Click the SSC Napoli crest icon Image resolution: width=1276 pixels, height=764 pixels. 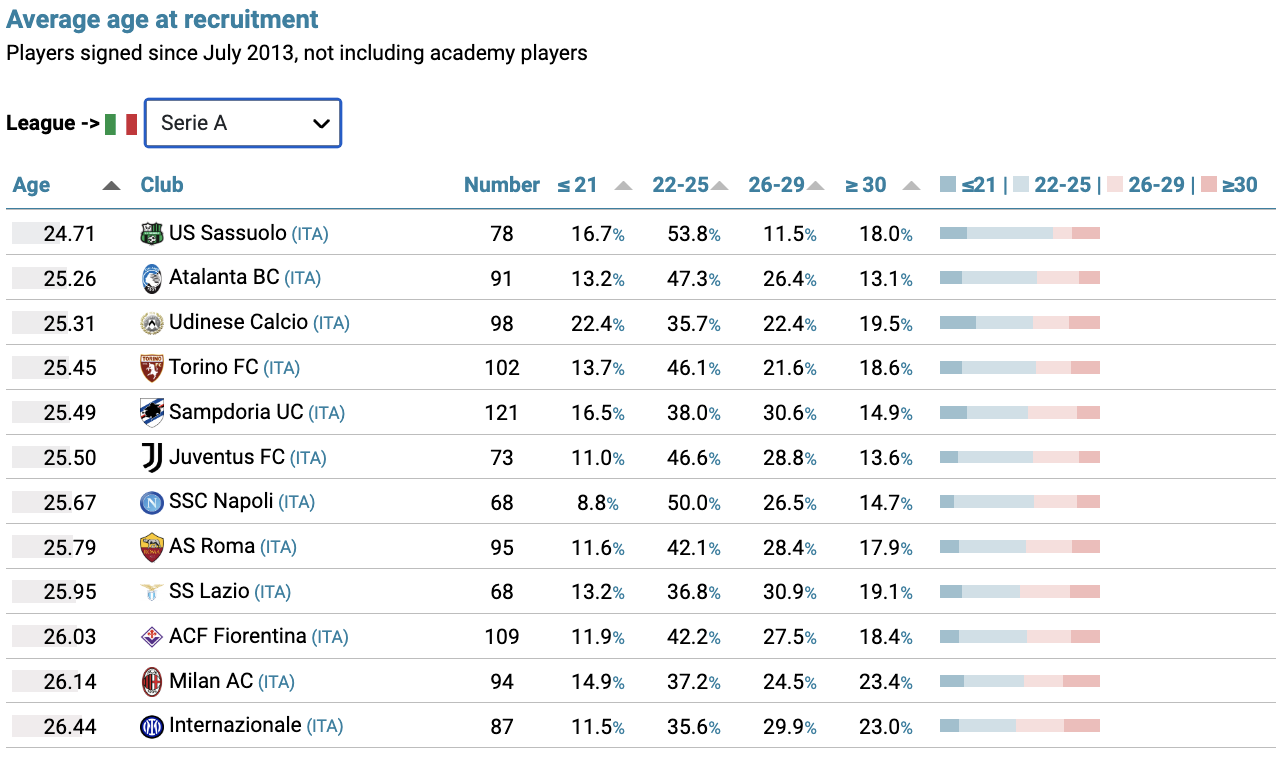pyautogui.click(x=151, y=502)
